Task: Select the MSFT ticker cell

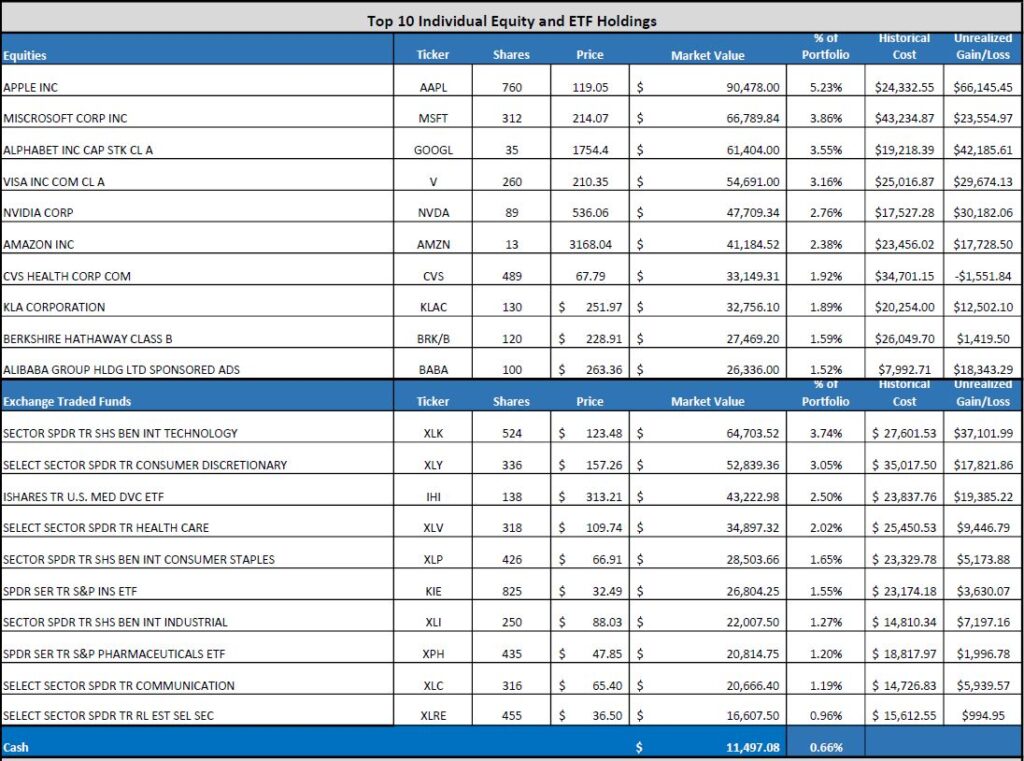Action: pos(433,112)
